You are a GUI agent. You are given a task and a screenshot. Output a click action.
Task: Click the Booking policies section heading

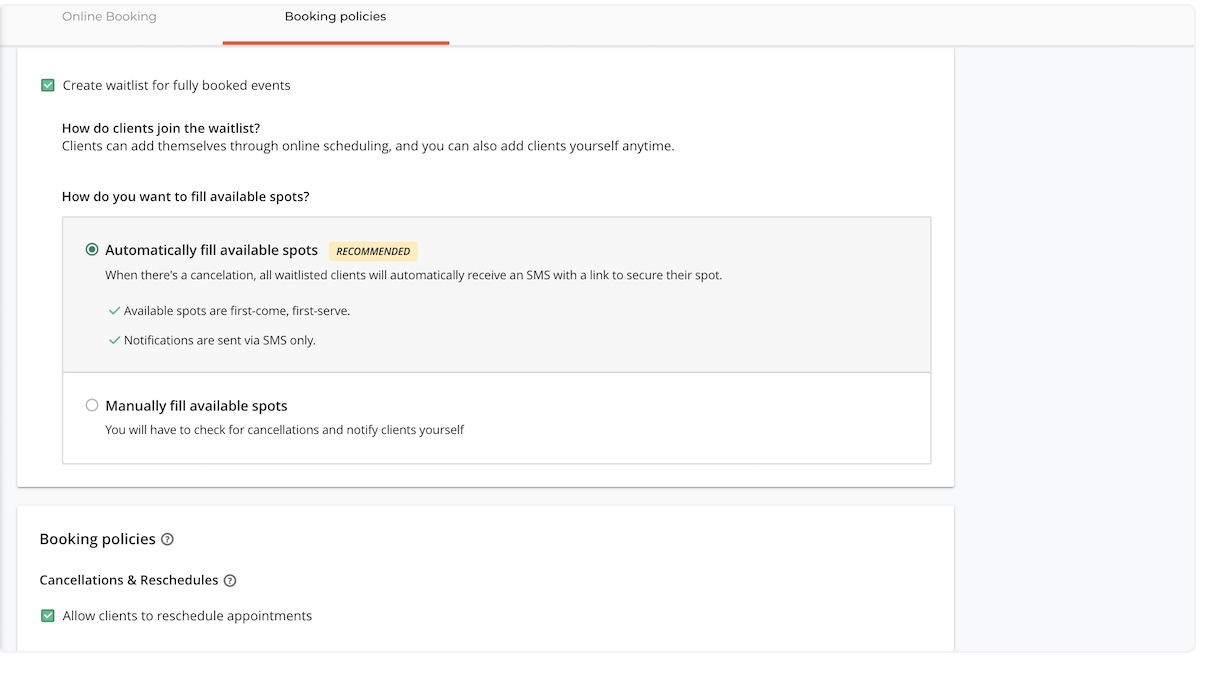97,540
